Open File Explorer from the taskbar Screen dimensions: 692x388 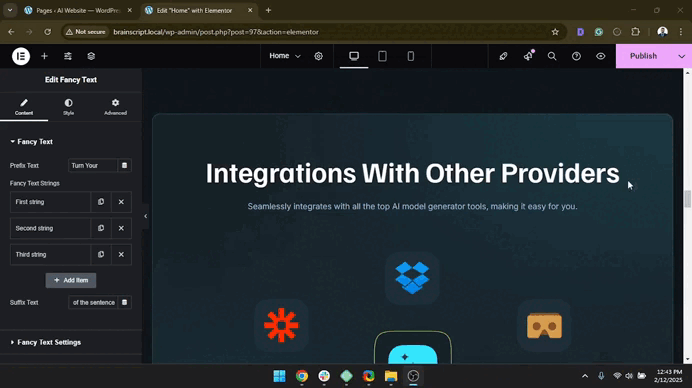click(391, 376)
